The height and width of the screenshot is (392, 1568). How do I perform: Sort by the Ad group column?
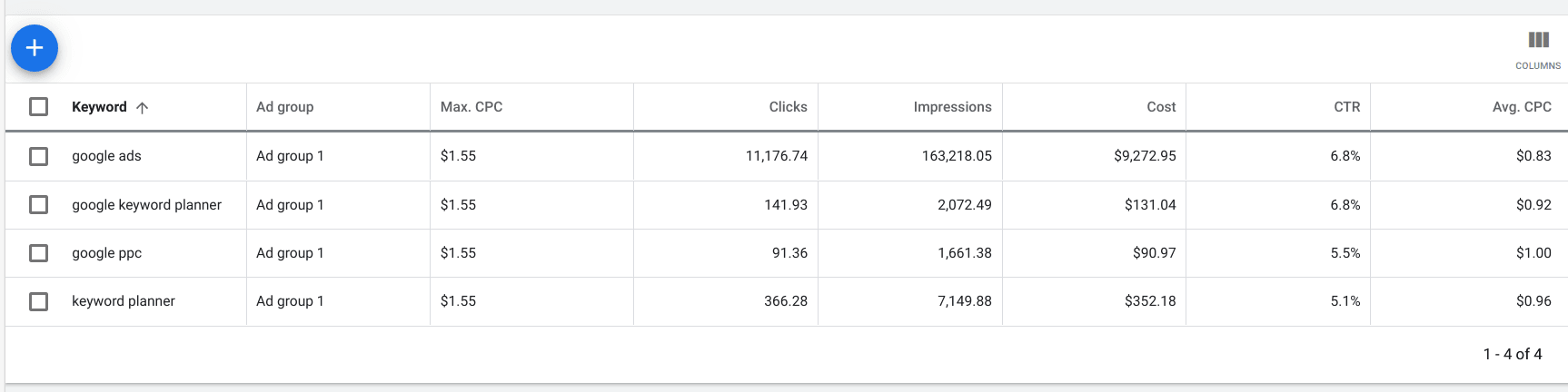tap(284, 107)
